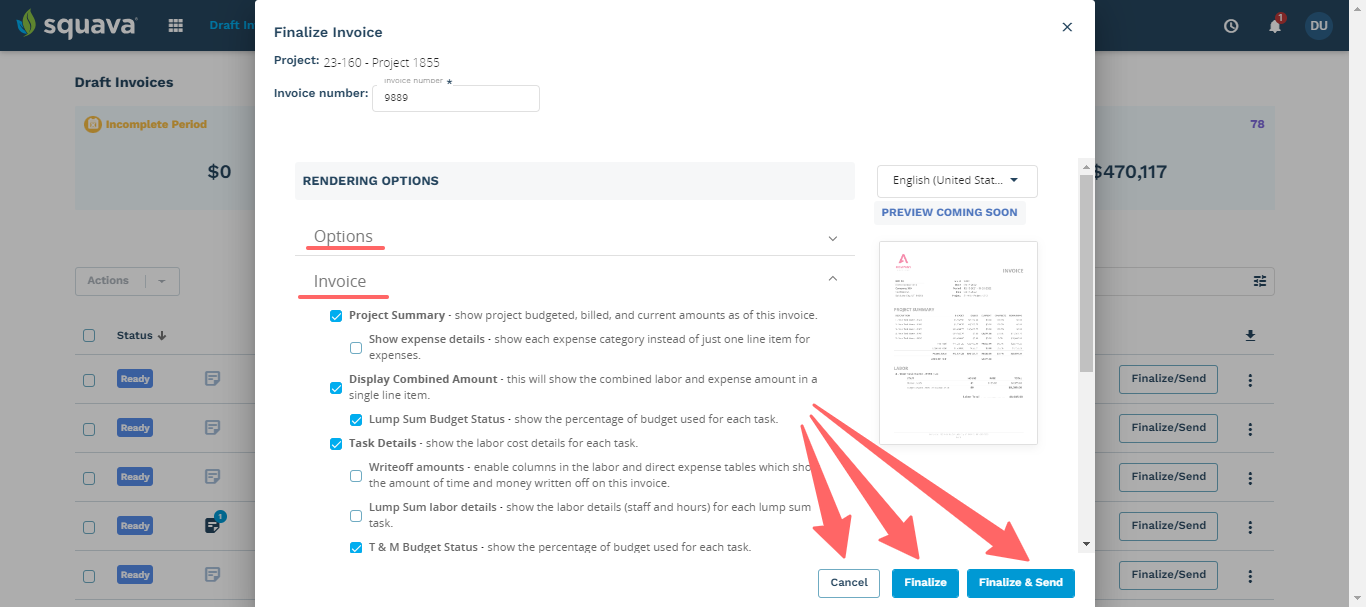This screenshot has width=1366, height=607.
Task: Open the English language dropdown
Action: (x=956, y=181)
